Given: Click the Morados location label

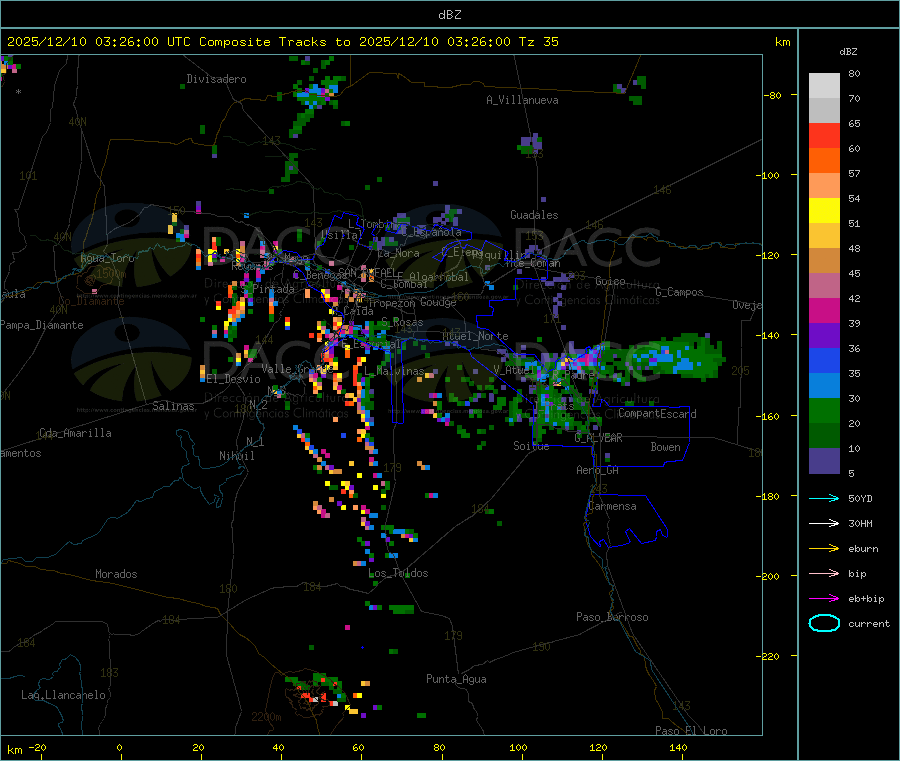Looking at the screenshot, I should point(116,574).
